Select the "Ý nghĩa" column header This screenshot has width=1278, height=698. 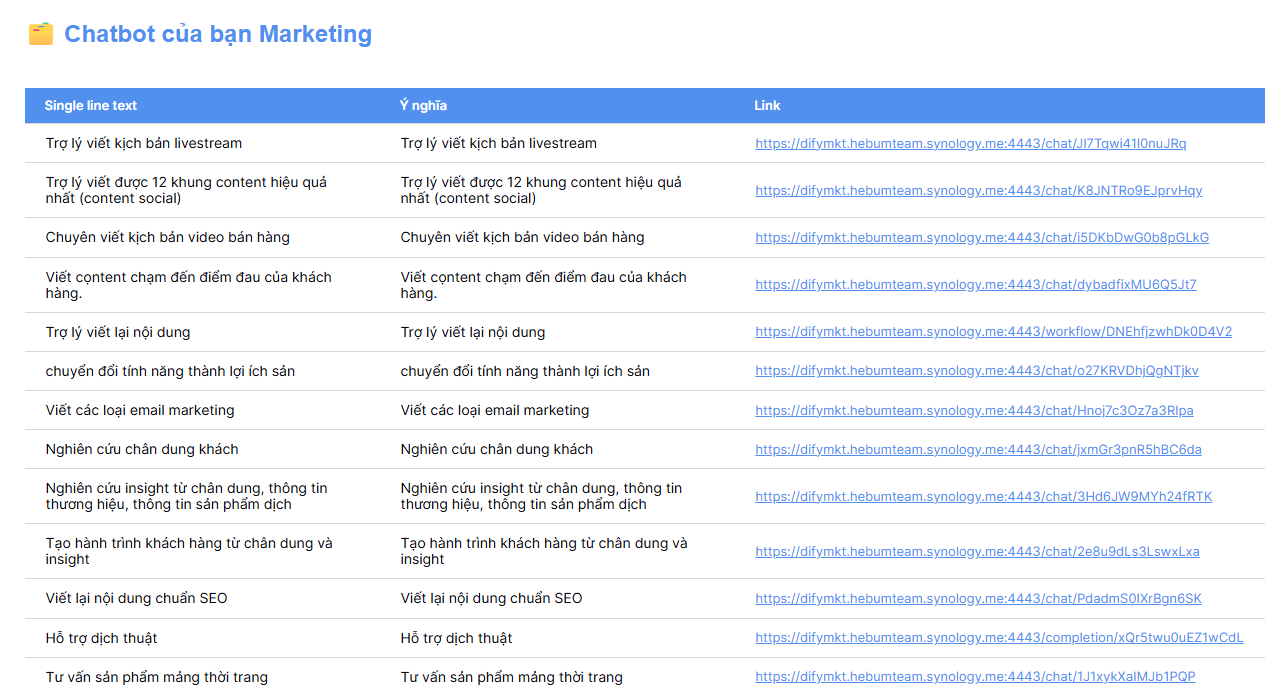click(x=423, y=106)
